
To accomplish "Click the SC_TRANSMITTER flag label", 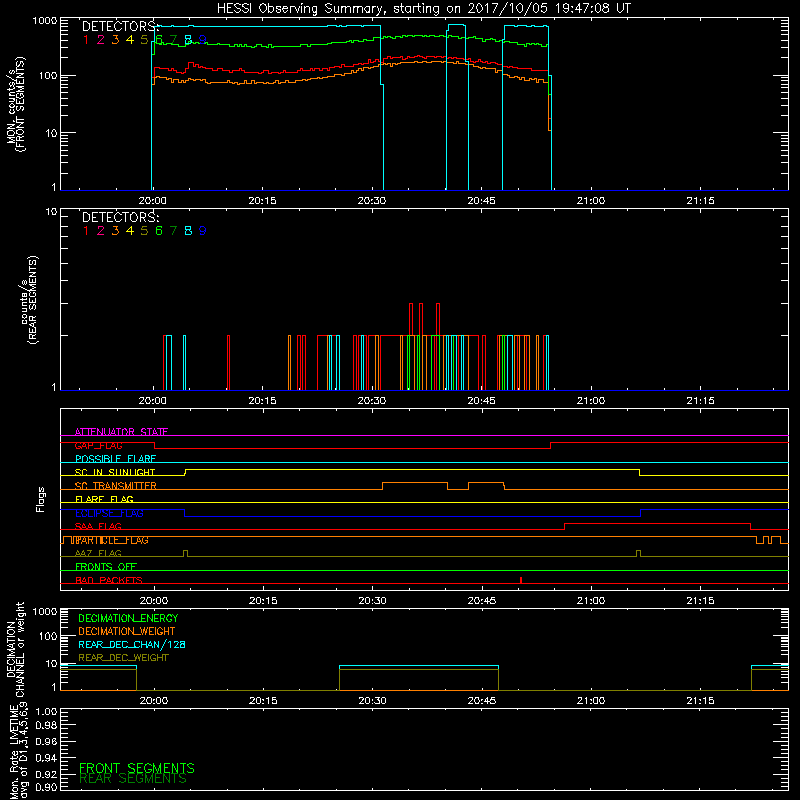I will (116, 486).
